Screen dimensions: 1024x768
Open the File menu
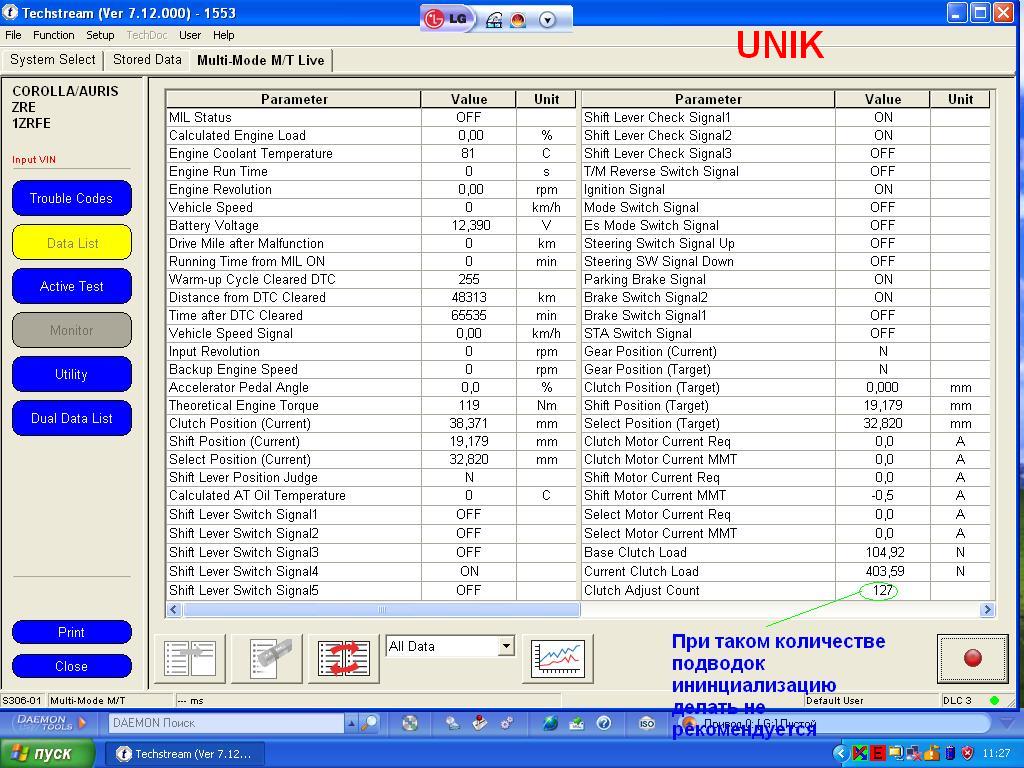[x=13, y=35]
